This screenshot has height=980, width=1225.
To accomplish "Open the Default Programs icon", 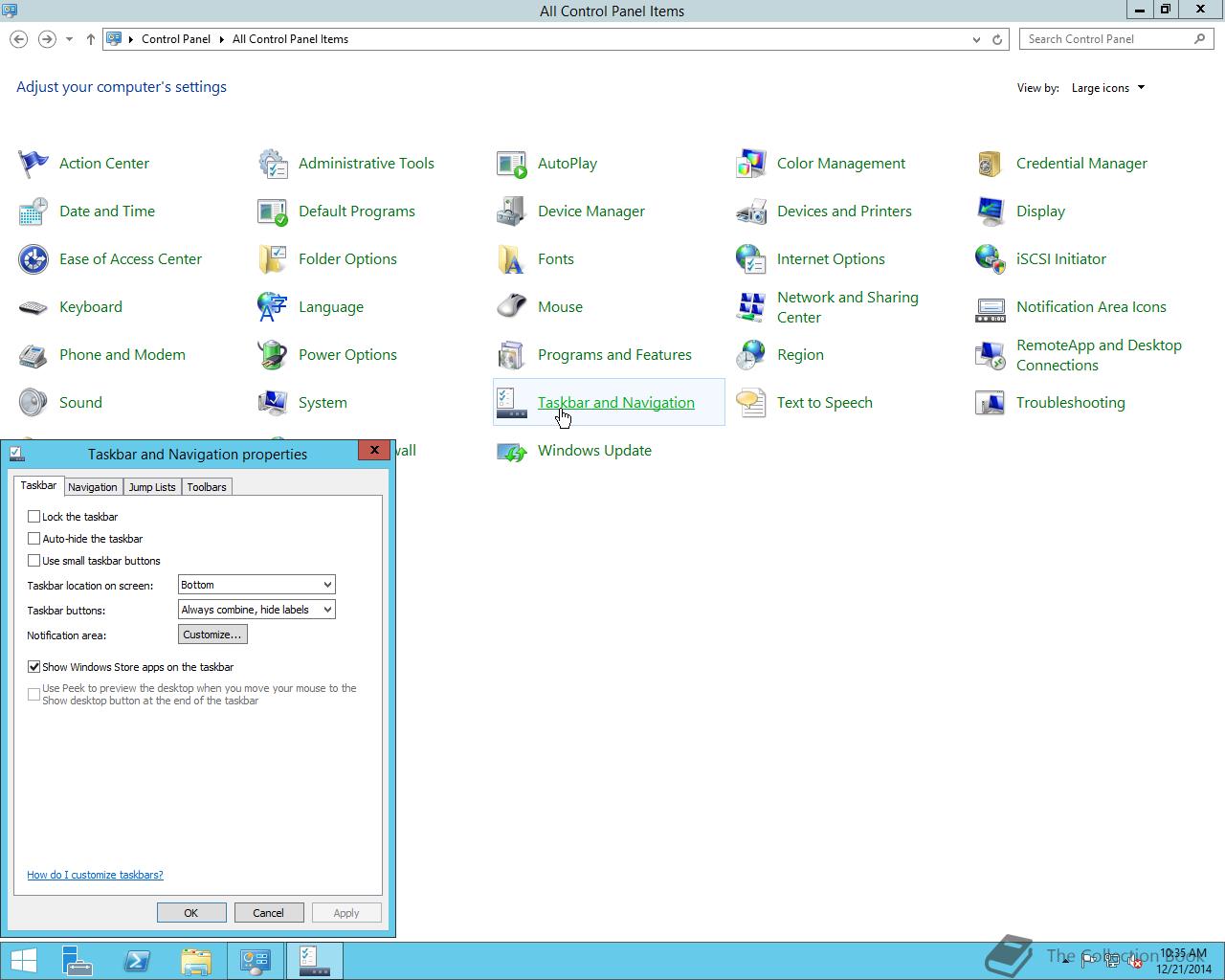I will pyautogui.click(x=273, y=212).
